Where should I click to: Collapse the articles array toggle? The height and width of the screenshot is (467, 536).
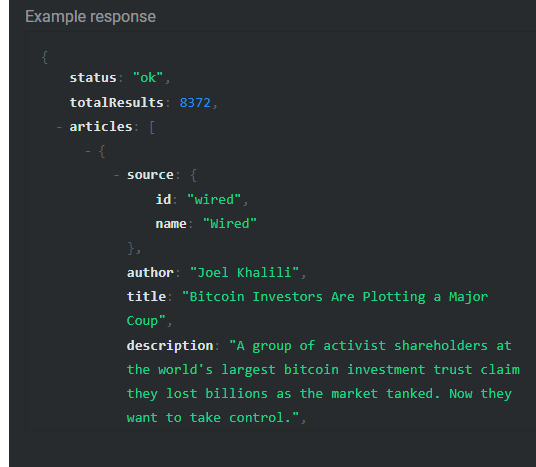coord(59,127)
